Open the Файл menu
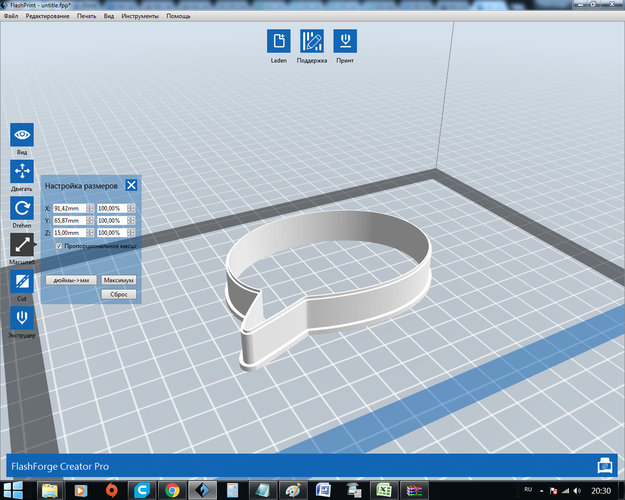The height and width of the screenshot is (500, 625). click(x=11, y=16)
